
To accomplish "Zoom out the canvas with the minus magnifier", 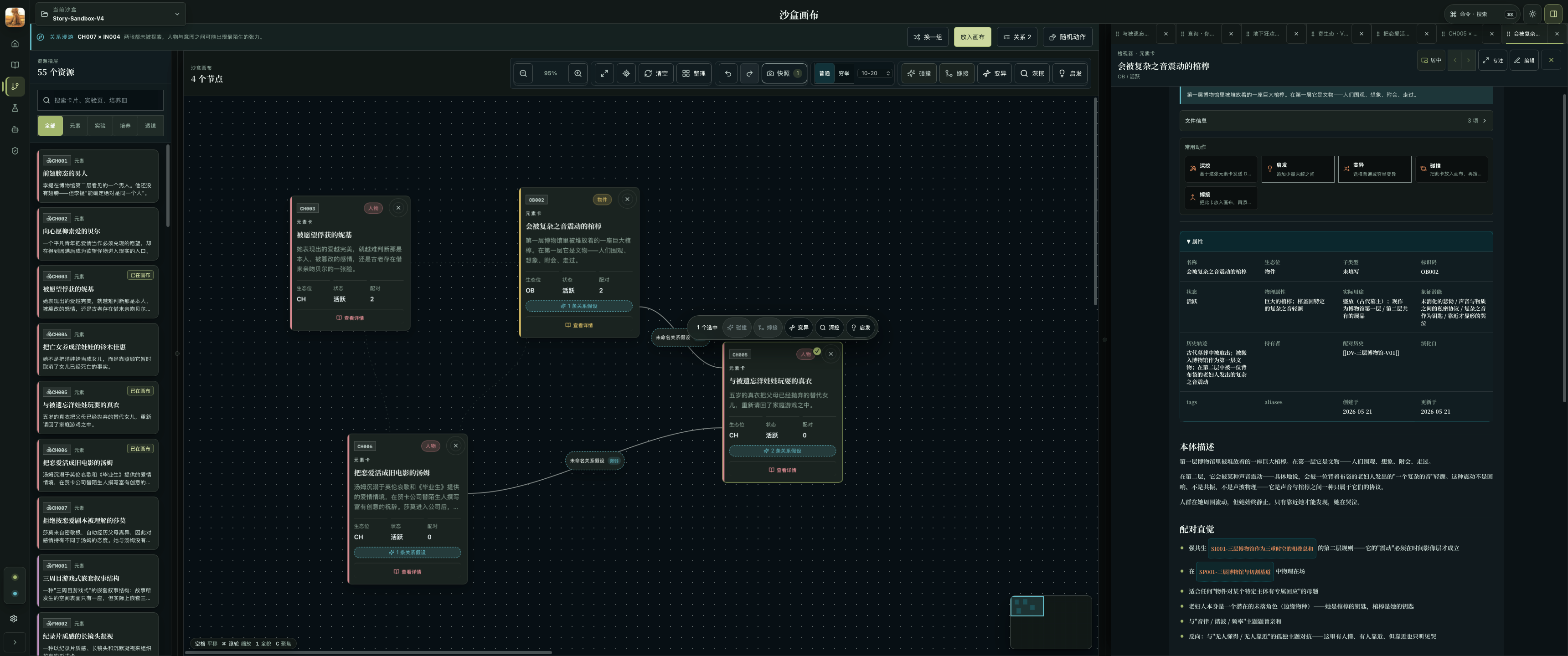I will pos(523,74).
